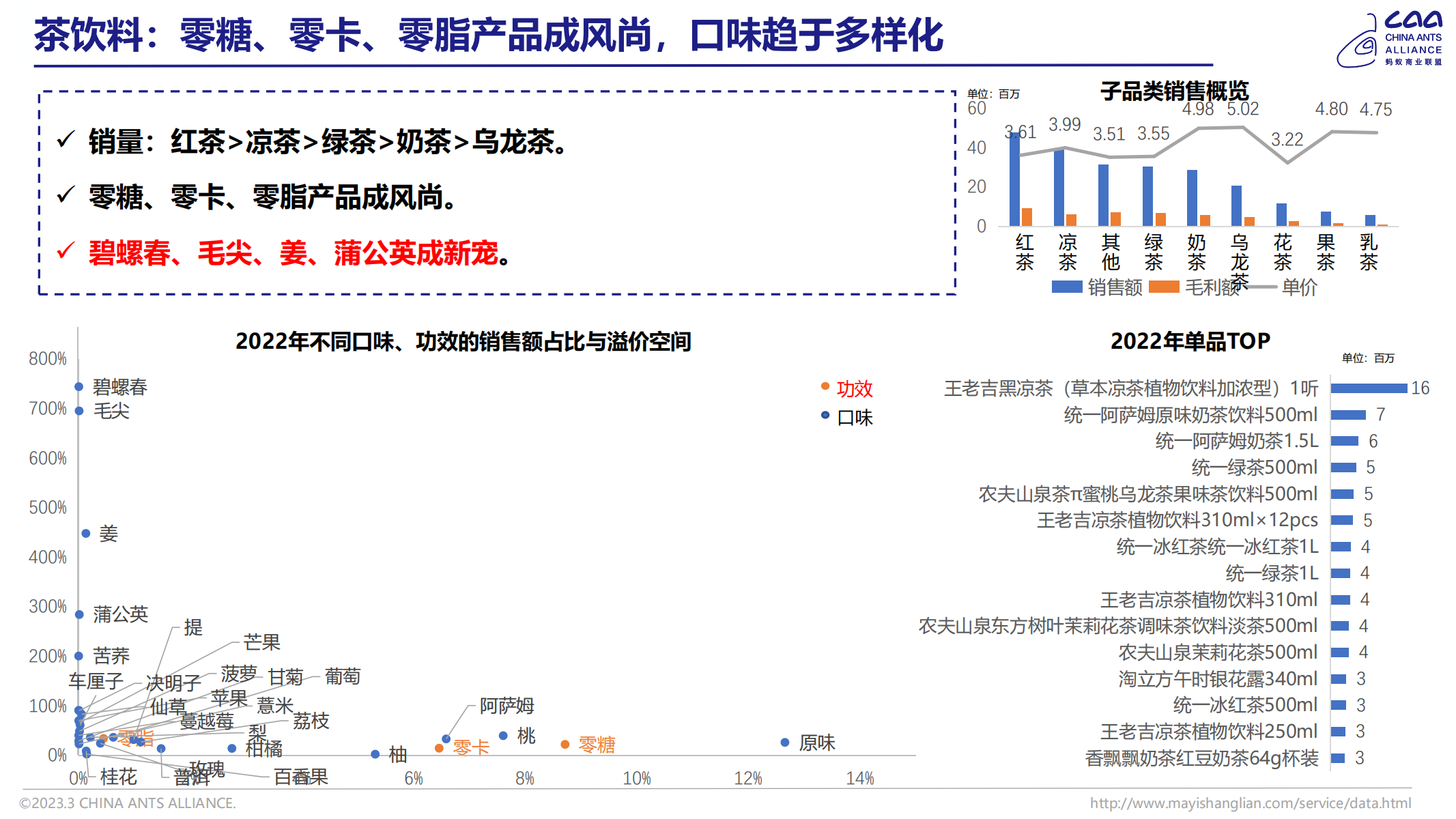Viewport: 1456px width, 819px height.
Task: Click the 口味 blue legend dot
Action: coord(825,415)
